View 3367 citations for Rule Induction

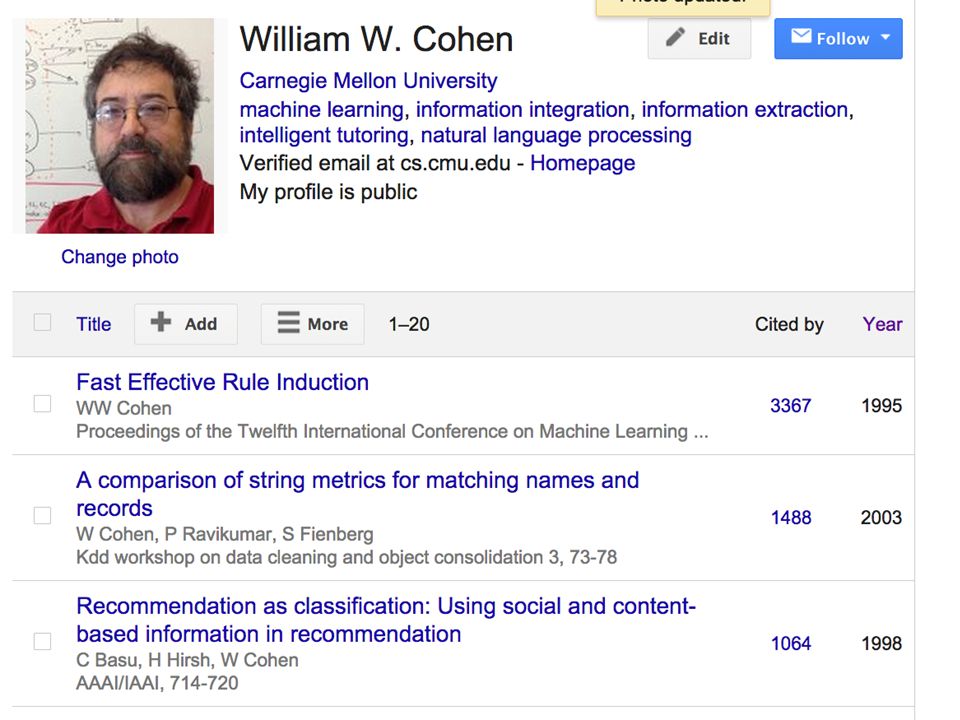pyautogui.click(x=790, y=405)
